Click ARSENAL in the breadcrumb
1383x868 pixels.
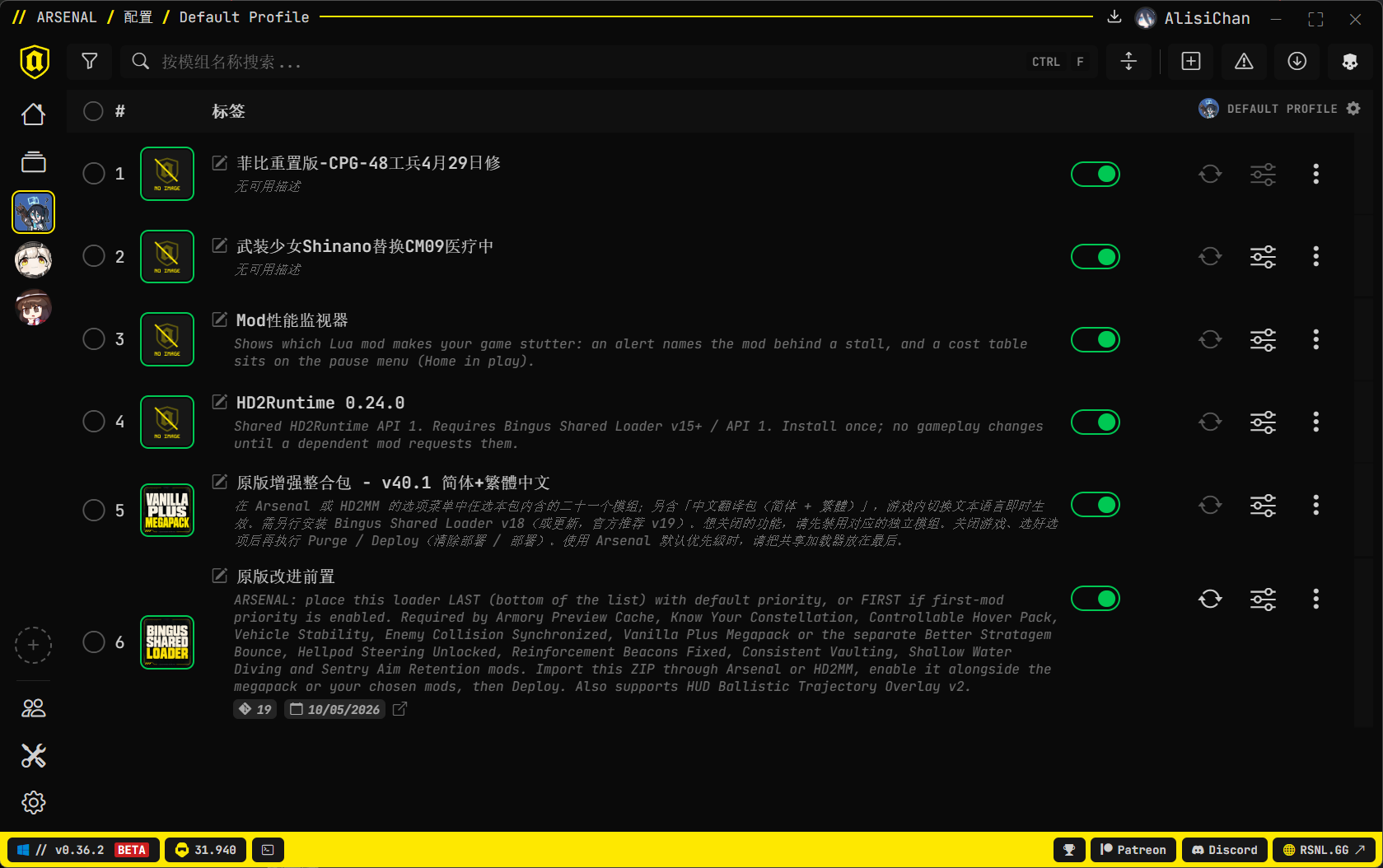tap(67, 17)
